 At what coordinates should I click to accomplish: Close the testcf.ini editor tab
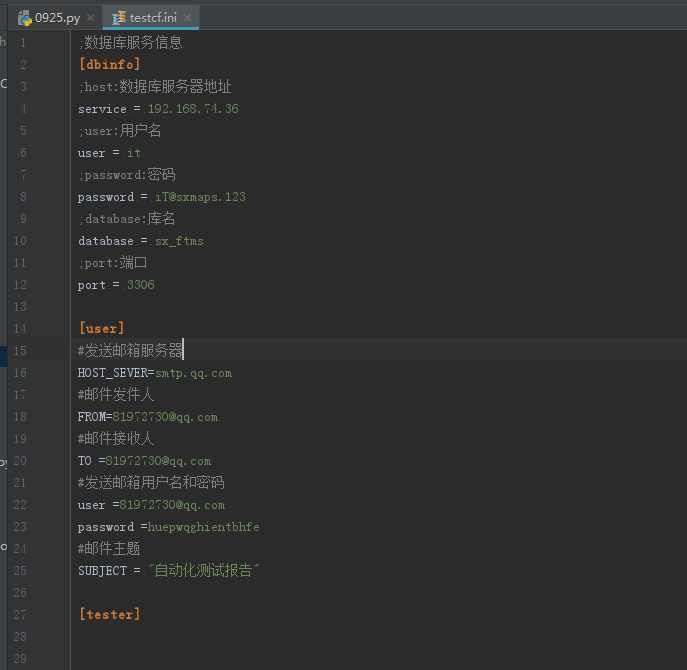tap(187, 18)
